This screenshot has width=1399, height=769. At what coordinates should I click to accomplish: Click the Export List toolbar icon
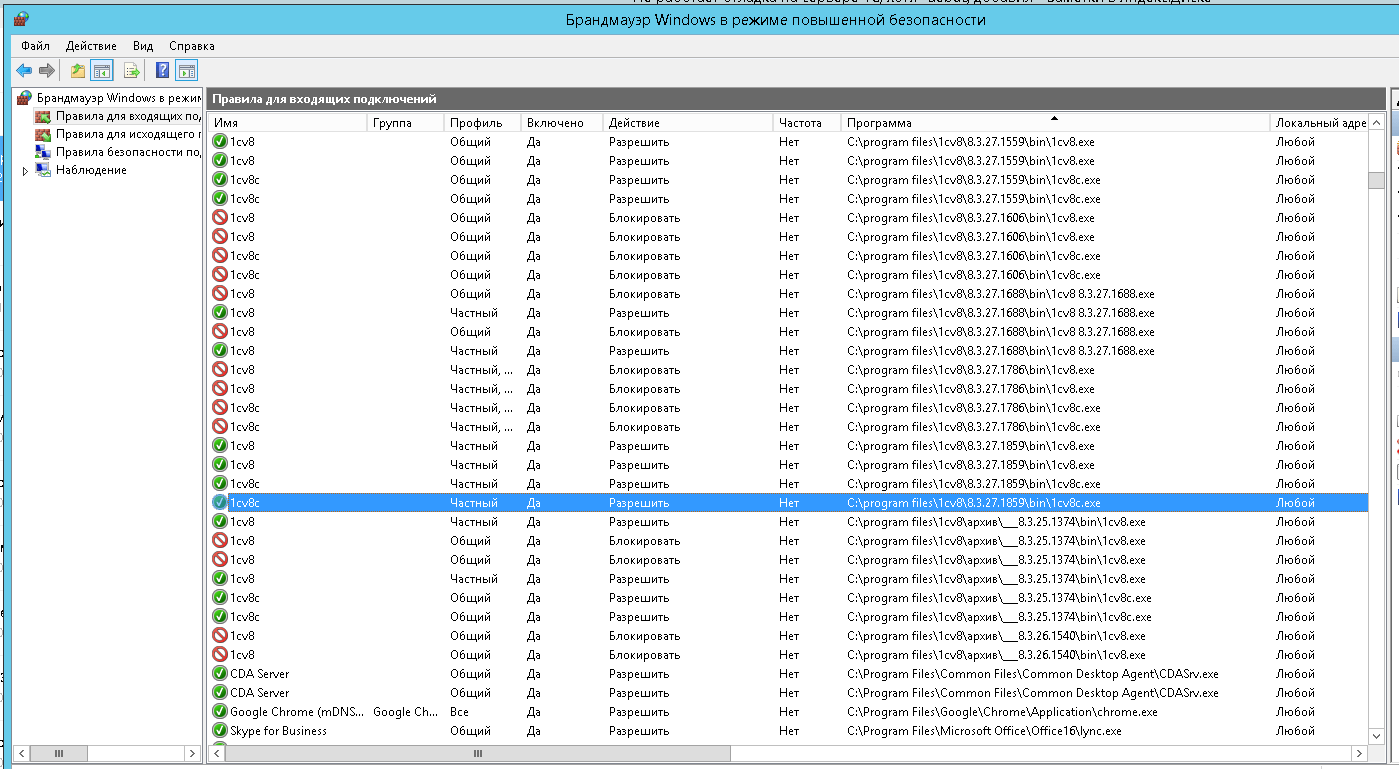click(x=131, y=70)
